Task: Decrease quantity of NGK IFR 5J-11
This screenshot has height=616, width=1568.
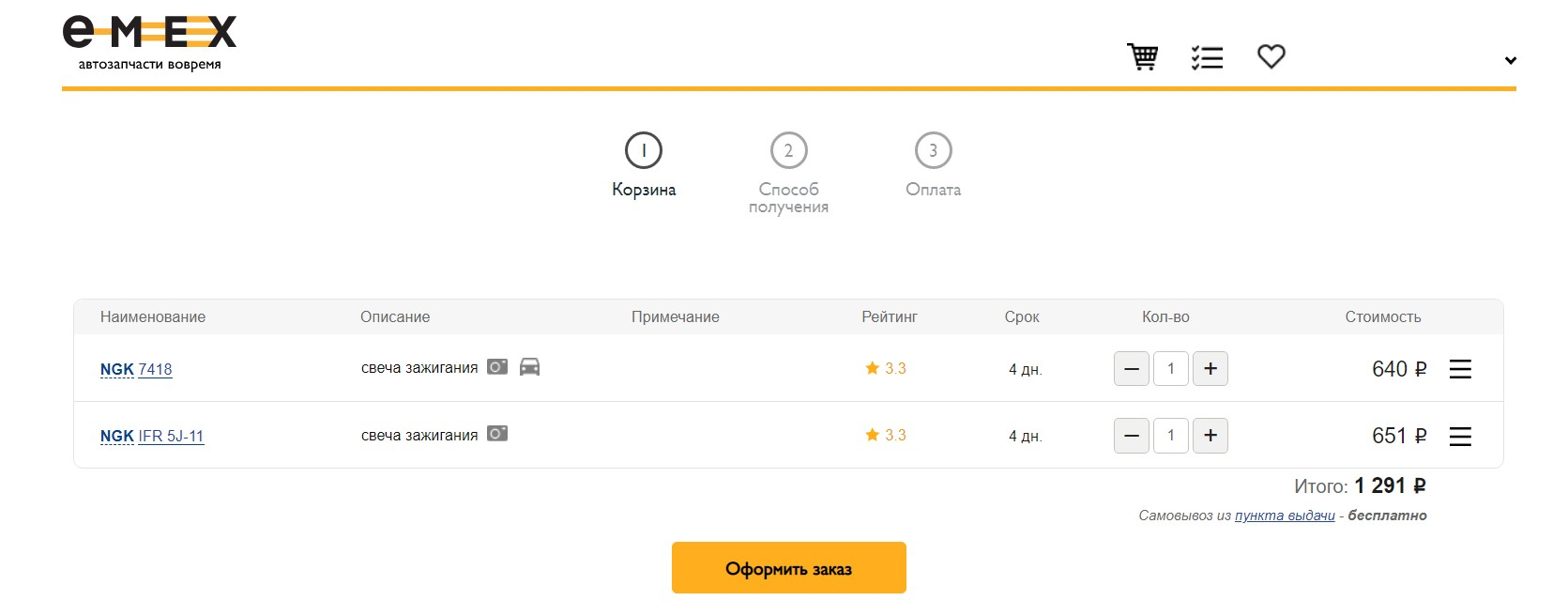Action: pos(1132,436)
